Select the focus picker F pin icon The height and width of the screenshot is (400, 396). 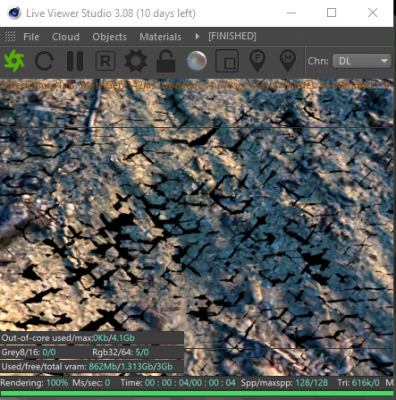257,60
